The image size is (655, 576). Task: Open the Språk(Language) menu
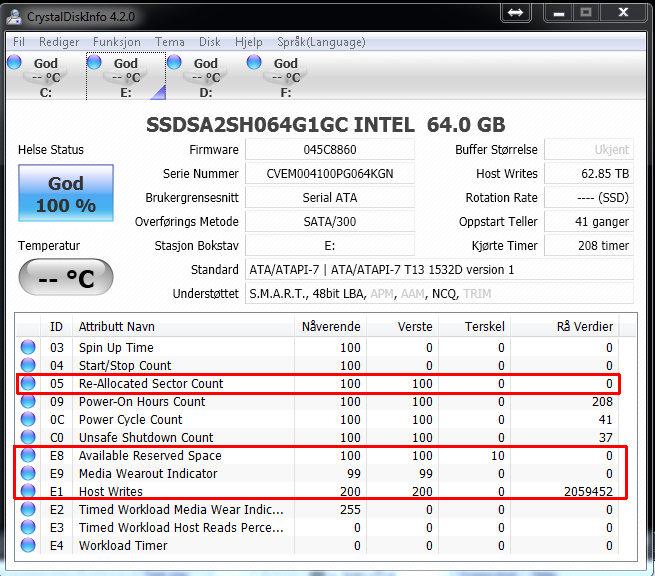tap(321, 42)
